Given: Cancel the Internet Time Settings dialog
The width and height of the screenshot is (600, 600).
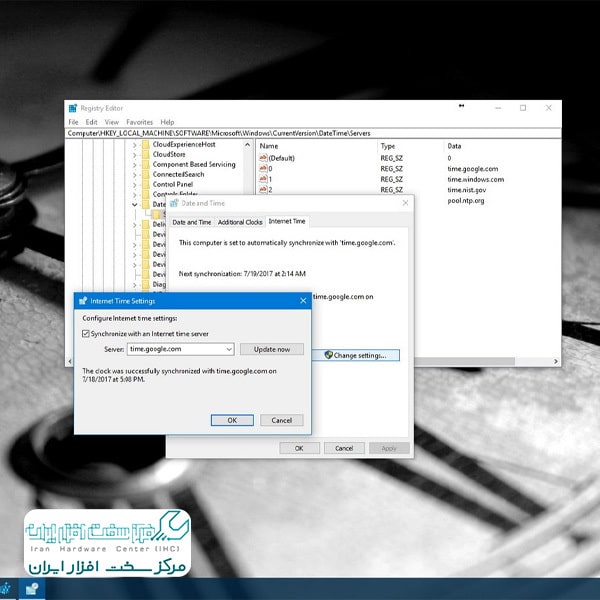Looking at the screenshot, I should [282, 420].
